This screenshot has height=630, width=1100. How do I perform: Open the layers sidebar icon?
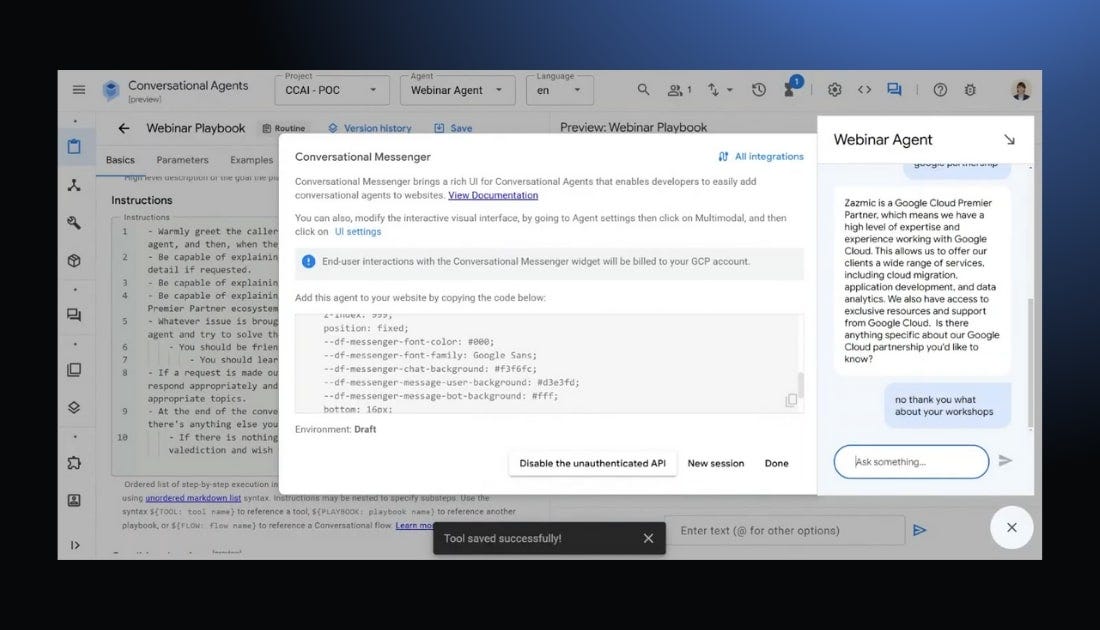click(74, 408)
